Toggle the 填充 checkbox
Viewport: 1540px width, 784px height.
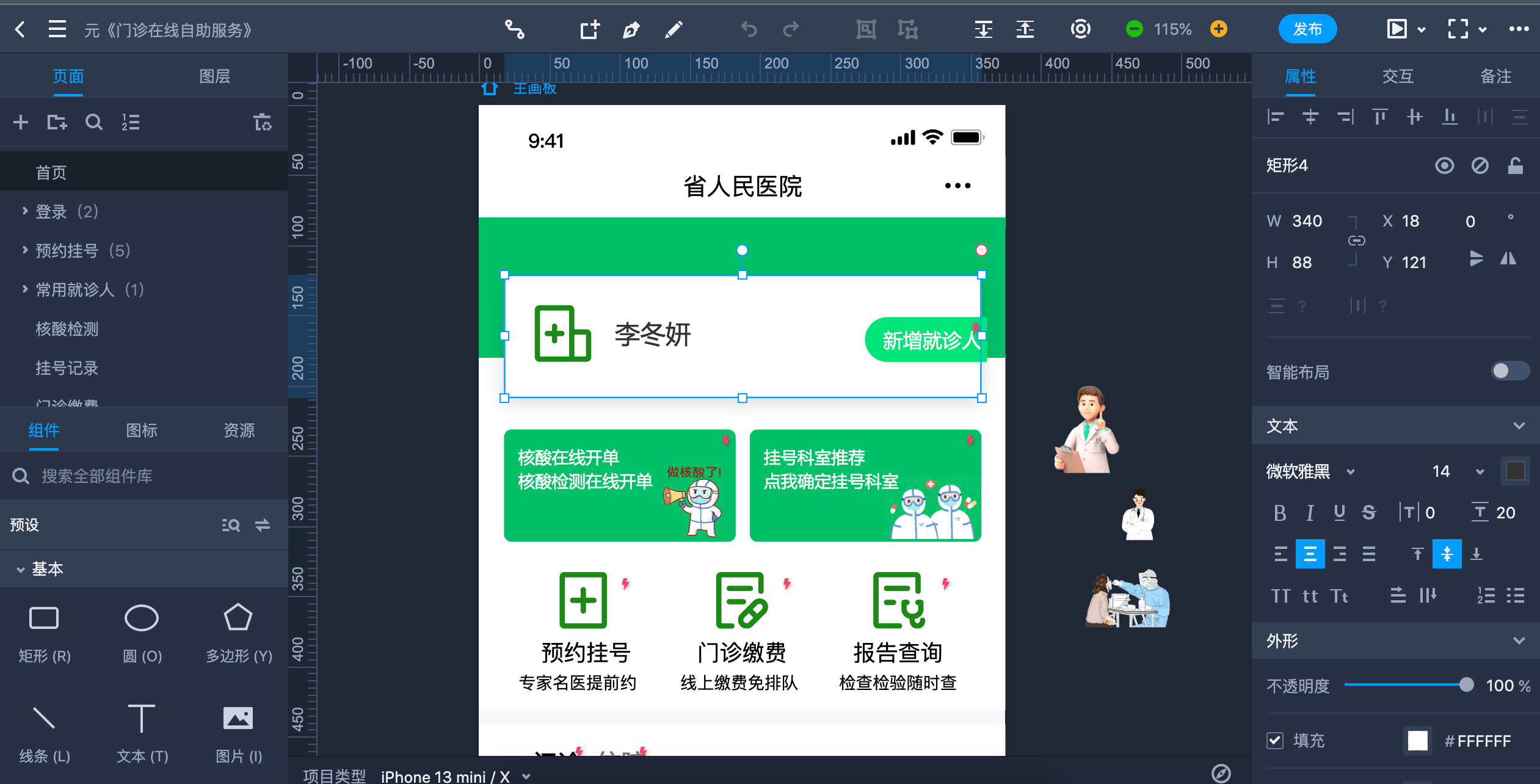tap(1275, 741)
